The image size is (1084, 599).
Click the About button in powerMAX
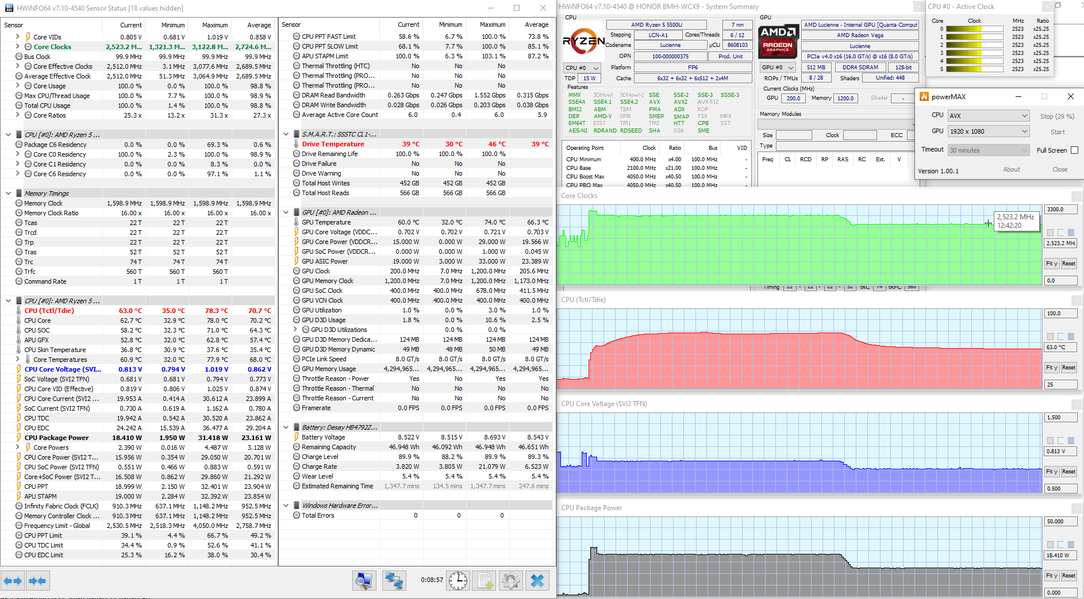(x=1011, y=169)
